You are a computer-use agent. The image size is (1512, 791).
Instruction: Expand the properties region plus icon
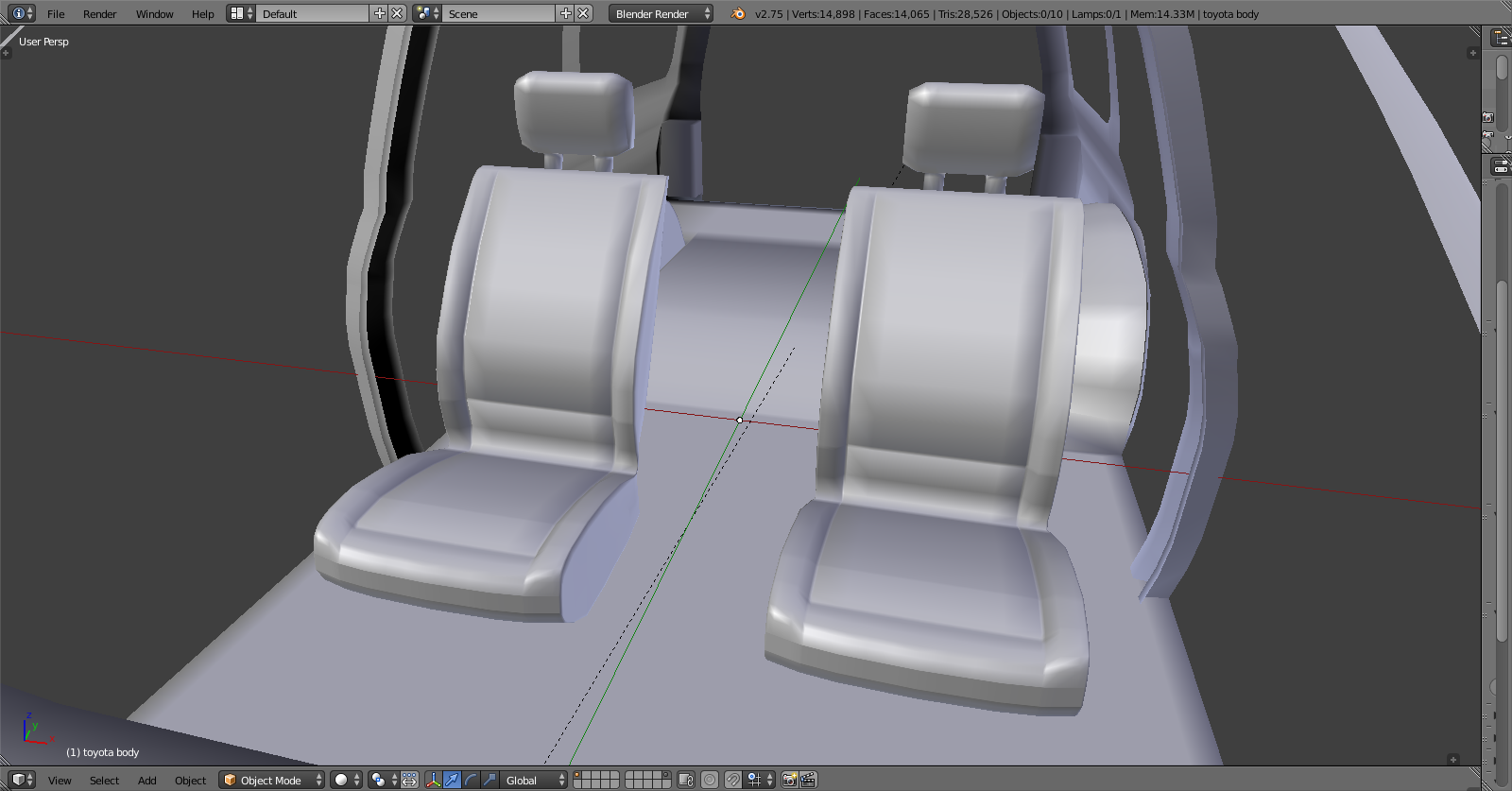pyautogui.click(x=1472, y=53)
